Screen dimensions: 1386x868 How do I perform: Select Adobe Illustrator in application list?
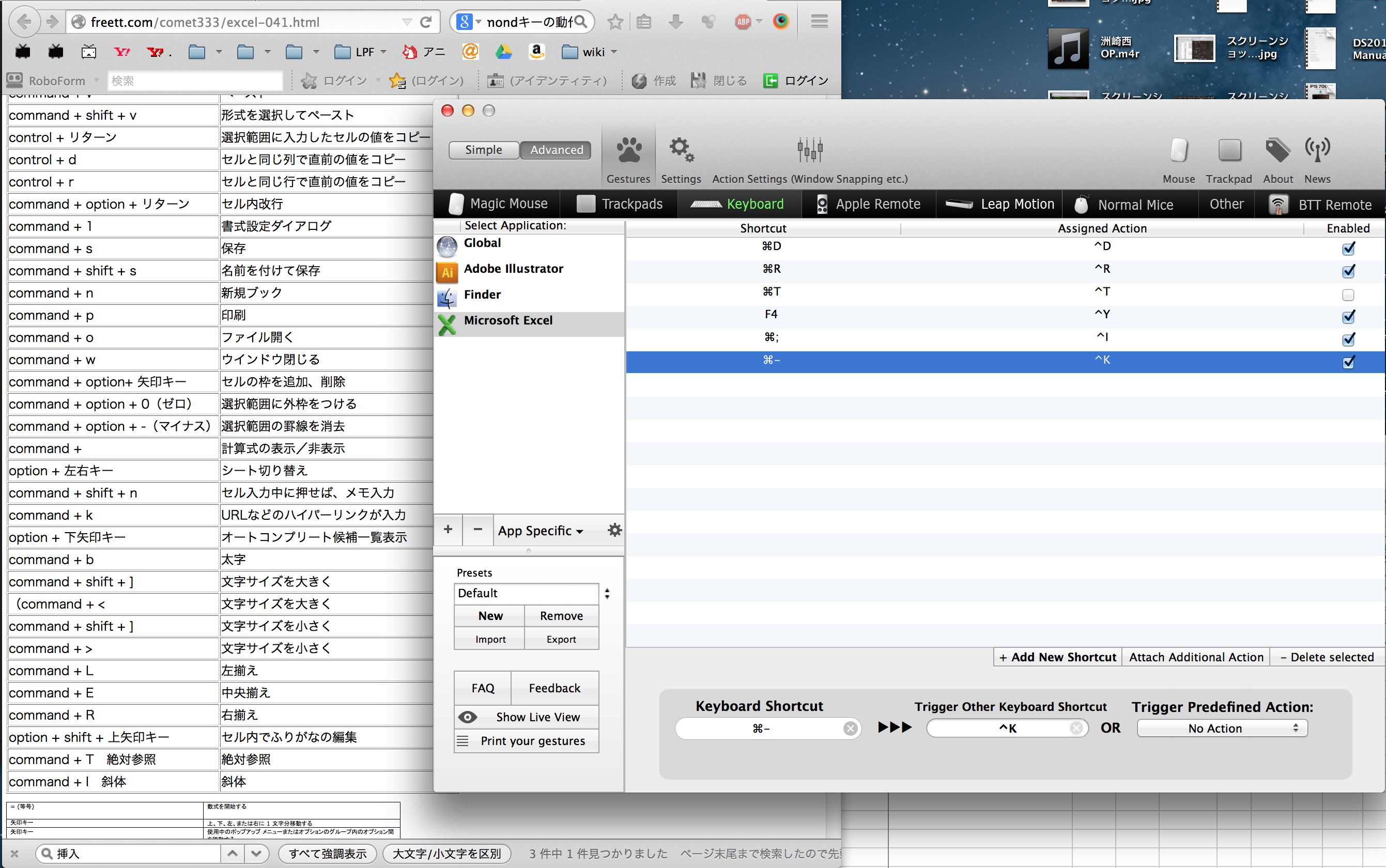(513, 269)
